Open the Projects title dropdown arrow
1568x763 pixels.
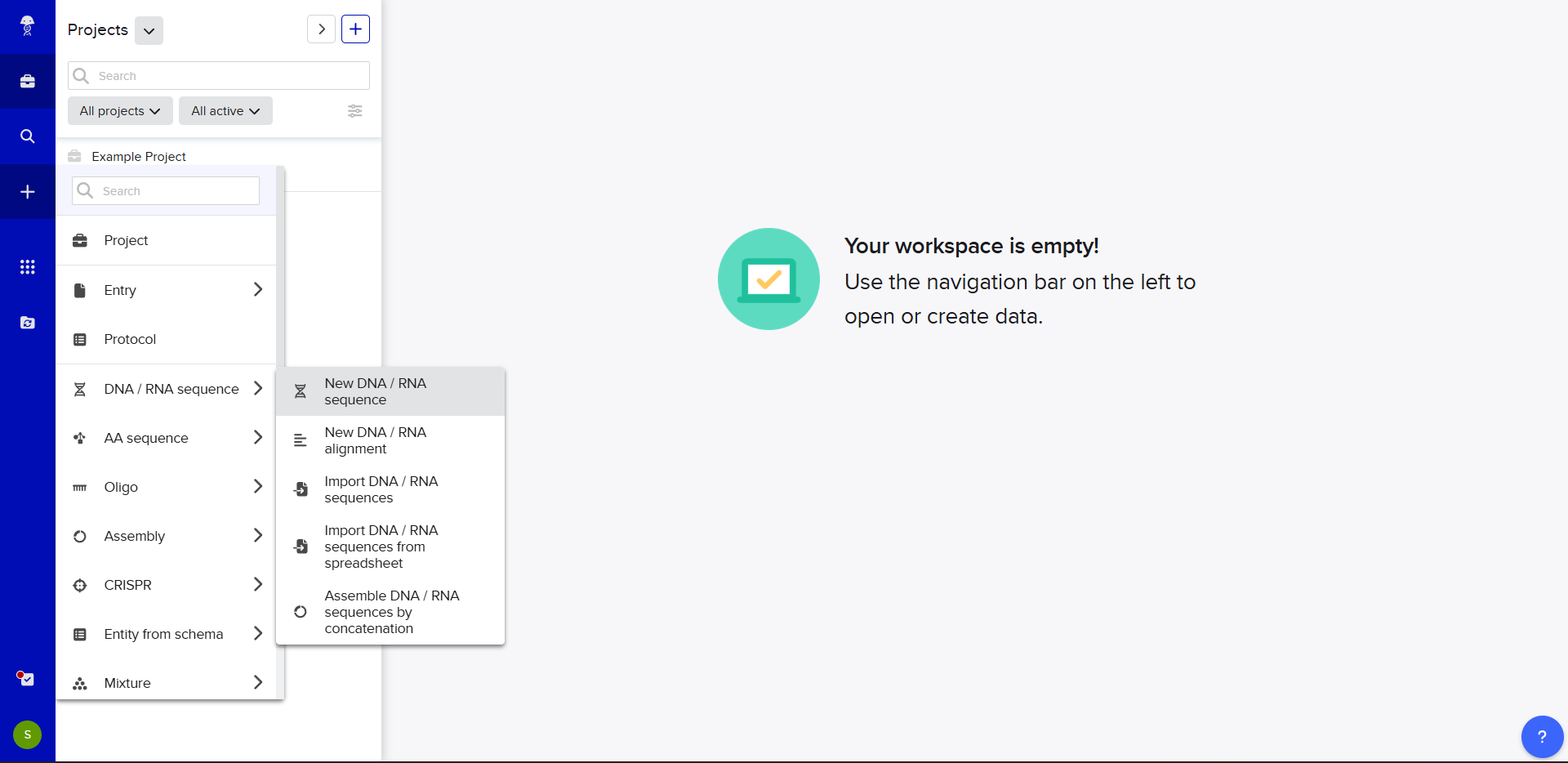coord(149,31)
